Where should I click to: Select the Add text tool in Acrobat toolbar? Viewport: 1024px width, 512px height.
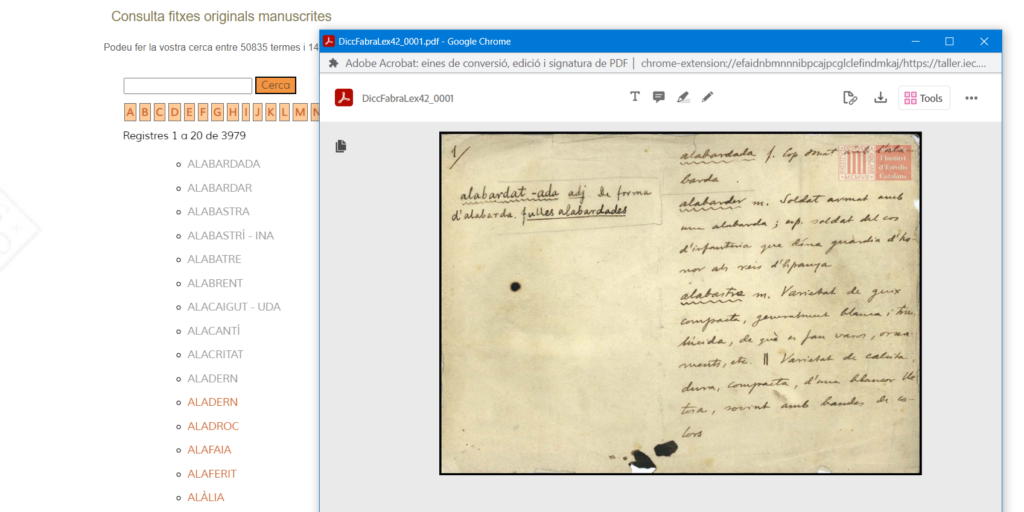pos(635,97)
